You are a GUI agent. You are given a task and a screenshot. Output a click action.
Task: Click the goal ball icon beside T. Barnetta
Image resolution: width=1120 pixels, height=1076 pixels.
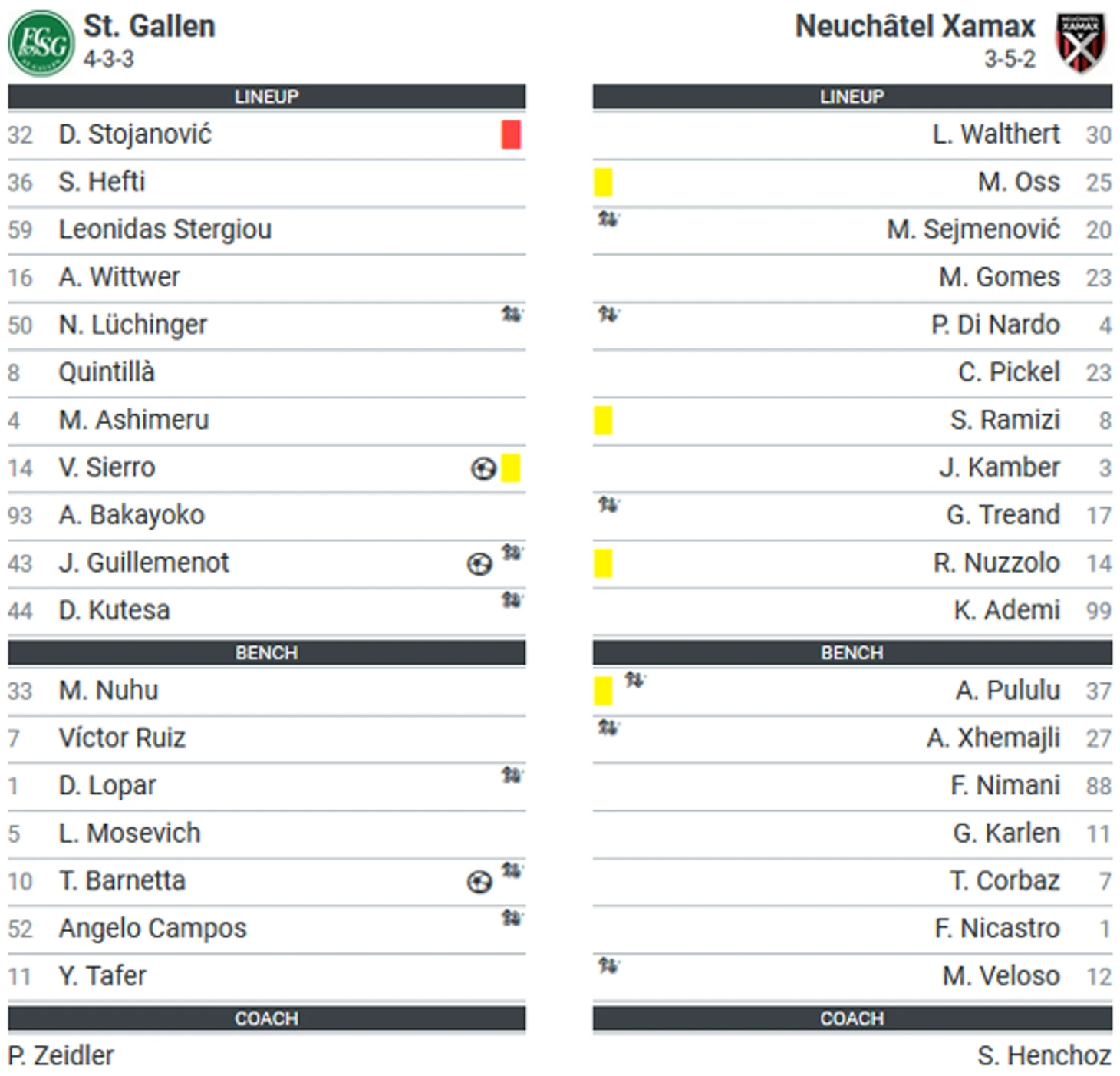[x=479, y=882]
